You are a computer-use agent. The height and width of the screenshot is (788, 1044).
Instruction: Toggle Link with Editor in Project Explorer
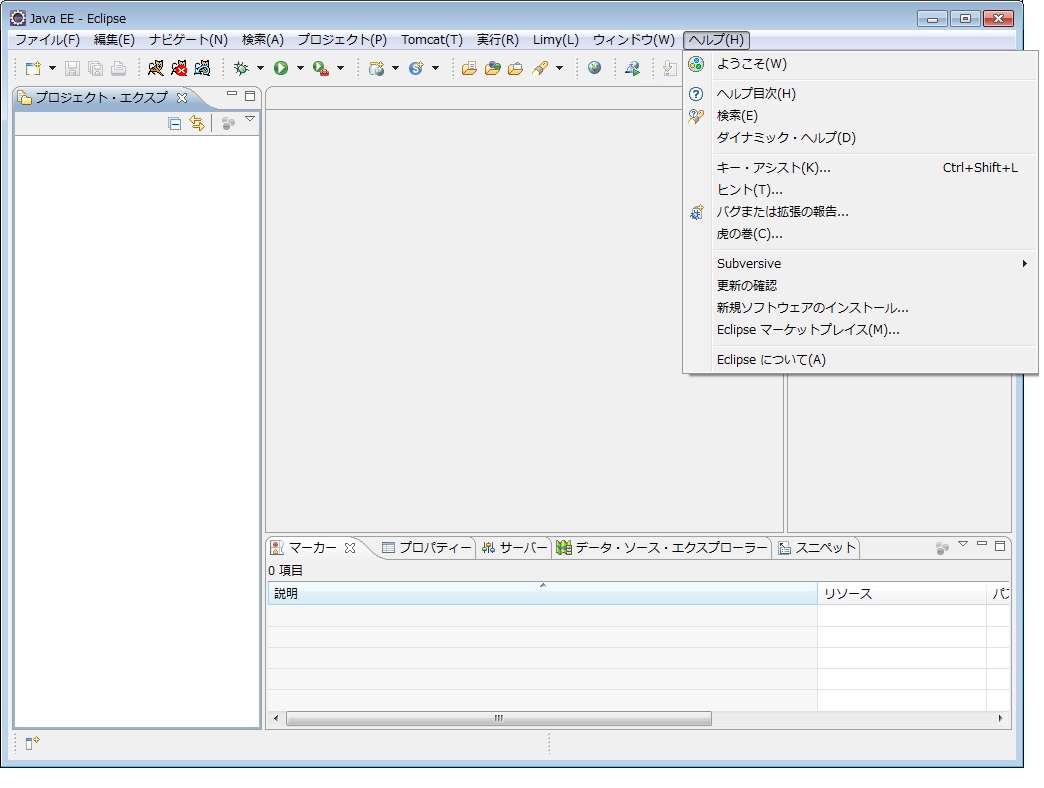pyautogui.click(x=197, y=123)
